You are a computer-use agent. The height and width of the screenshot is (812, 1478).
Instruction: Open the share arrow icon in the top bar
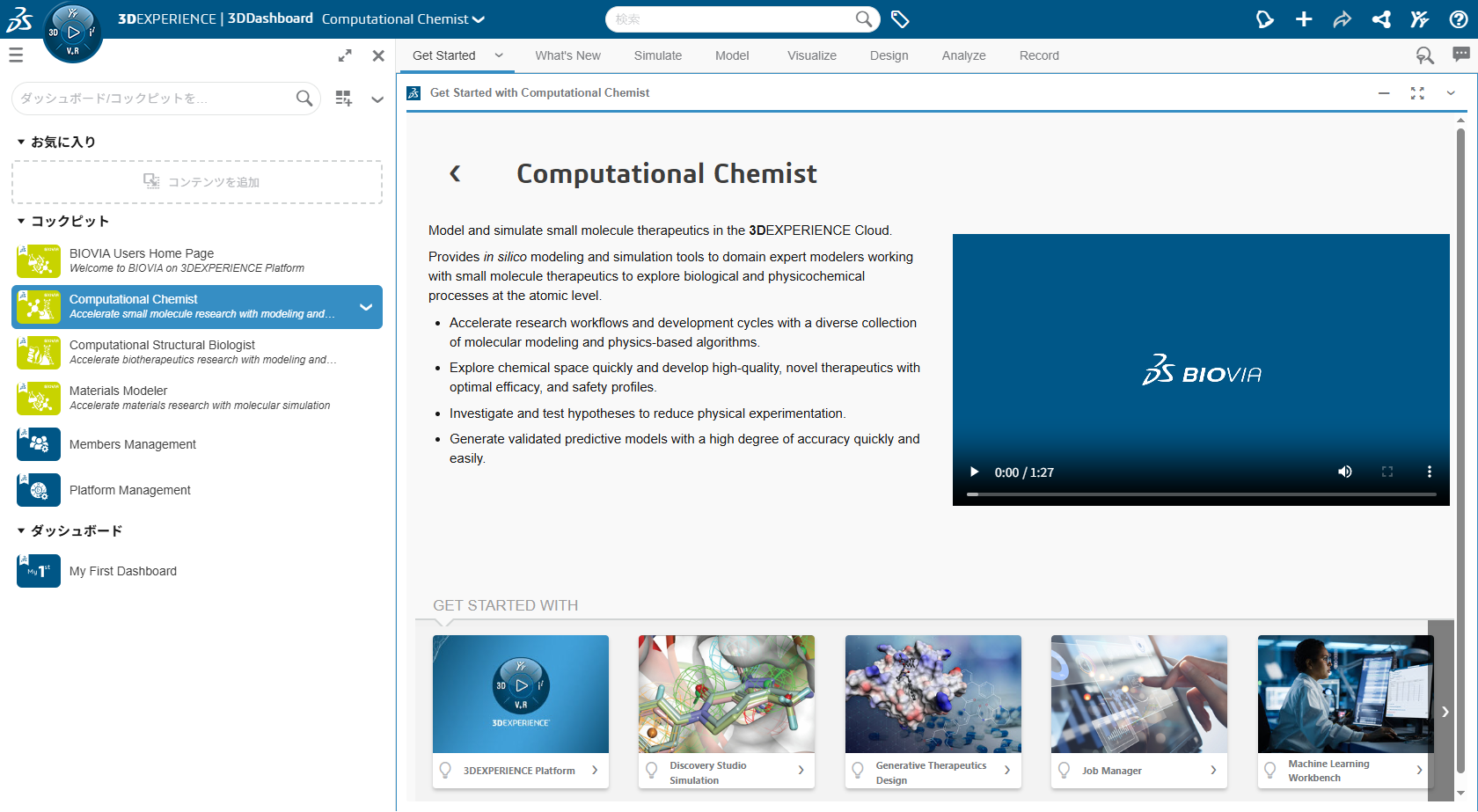(x=1342, y=19)
